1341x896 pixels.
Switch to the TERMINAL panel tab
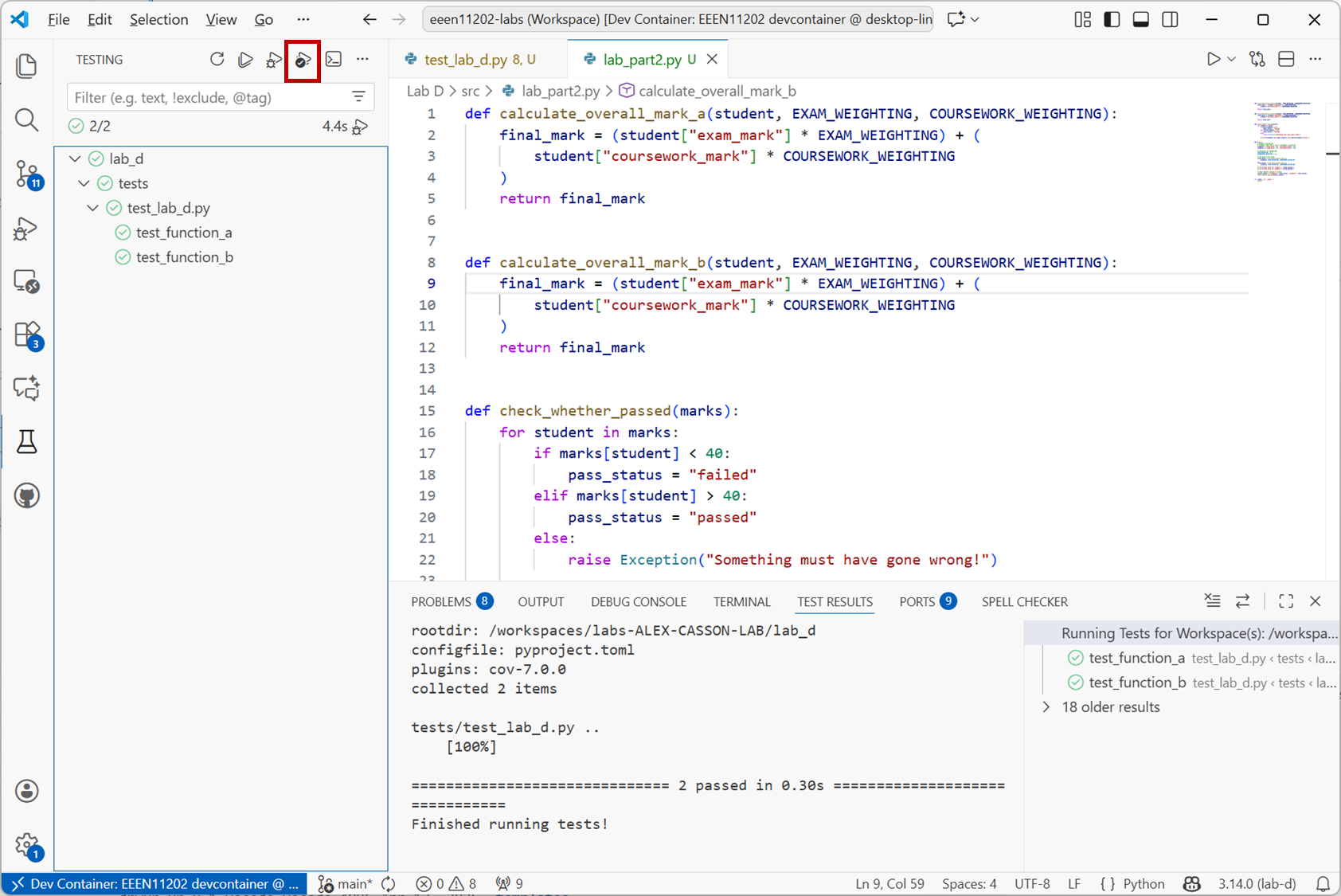(x=741, y=602)
